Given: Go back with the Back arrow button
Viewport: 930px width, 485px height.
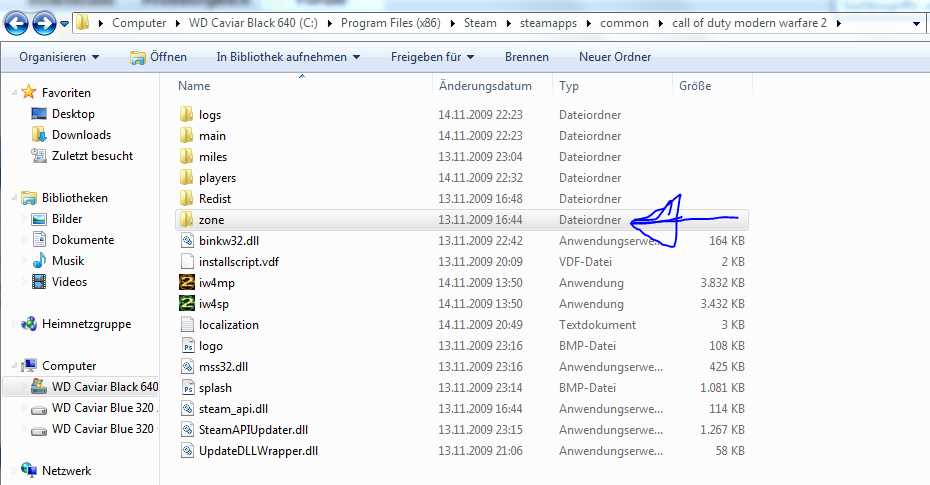Looking at the screenshot, I should tap(16, 23).
